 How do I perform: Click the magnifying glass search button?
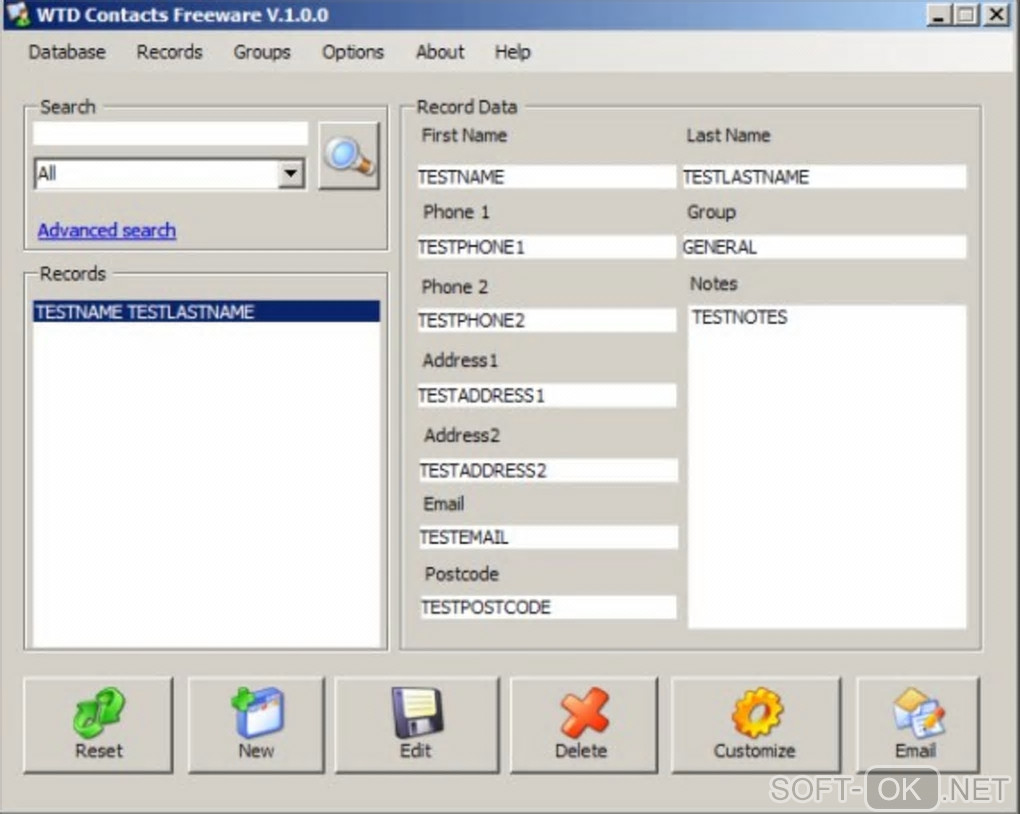(349, 156)
